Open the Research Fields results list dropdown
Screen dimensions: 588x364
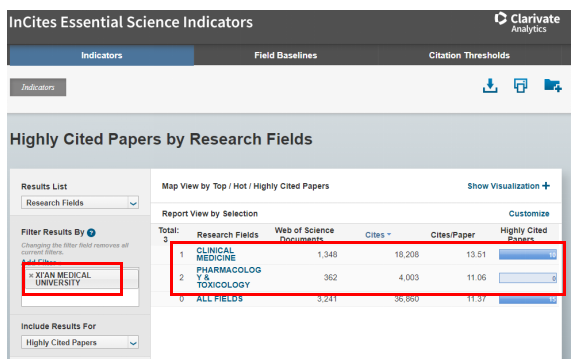click(80, 203)
